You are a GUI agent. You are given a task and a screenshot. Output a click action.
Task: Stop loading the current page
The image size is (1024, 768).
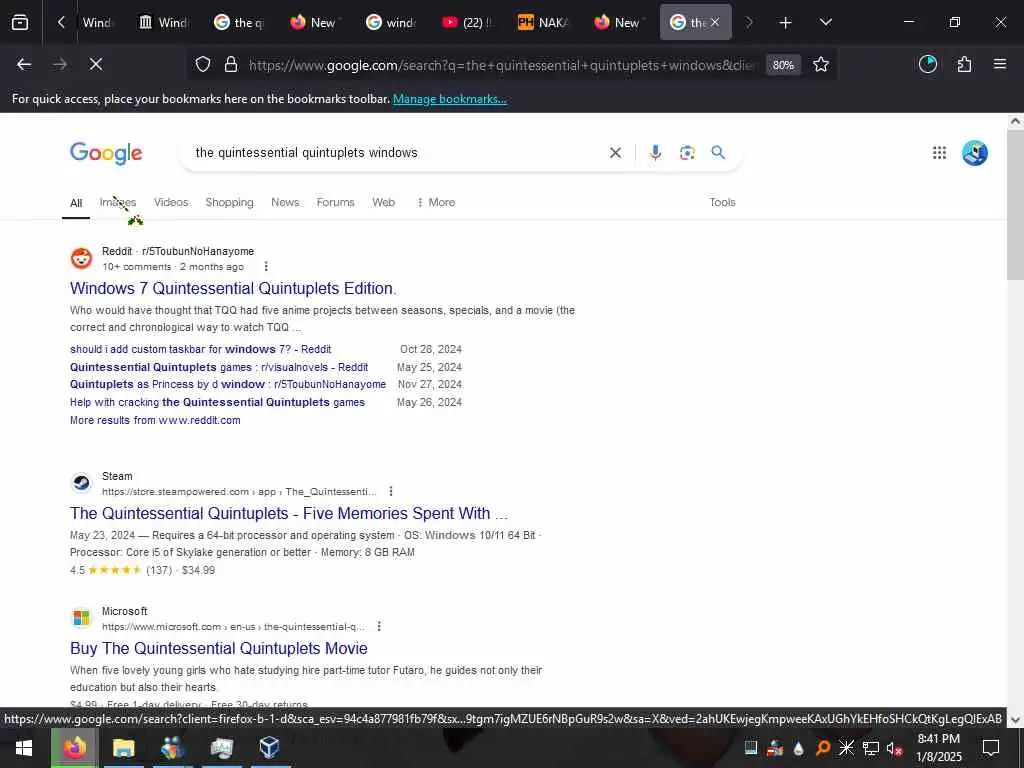tap(96, 64)
